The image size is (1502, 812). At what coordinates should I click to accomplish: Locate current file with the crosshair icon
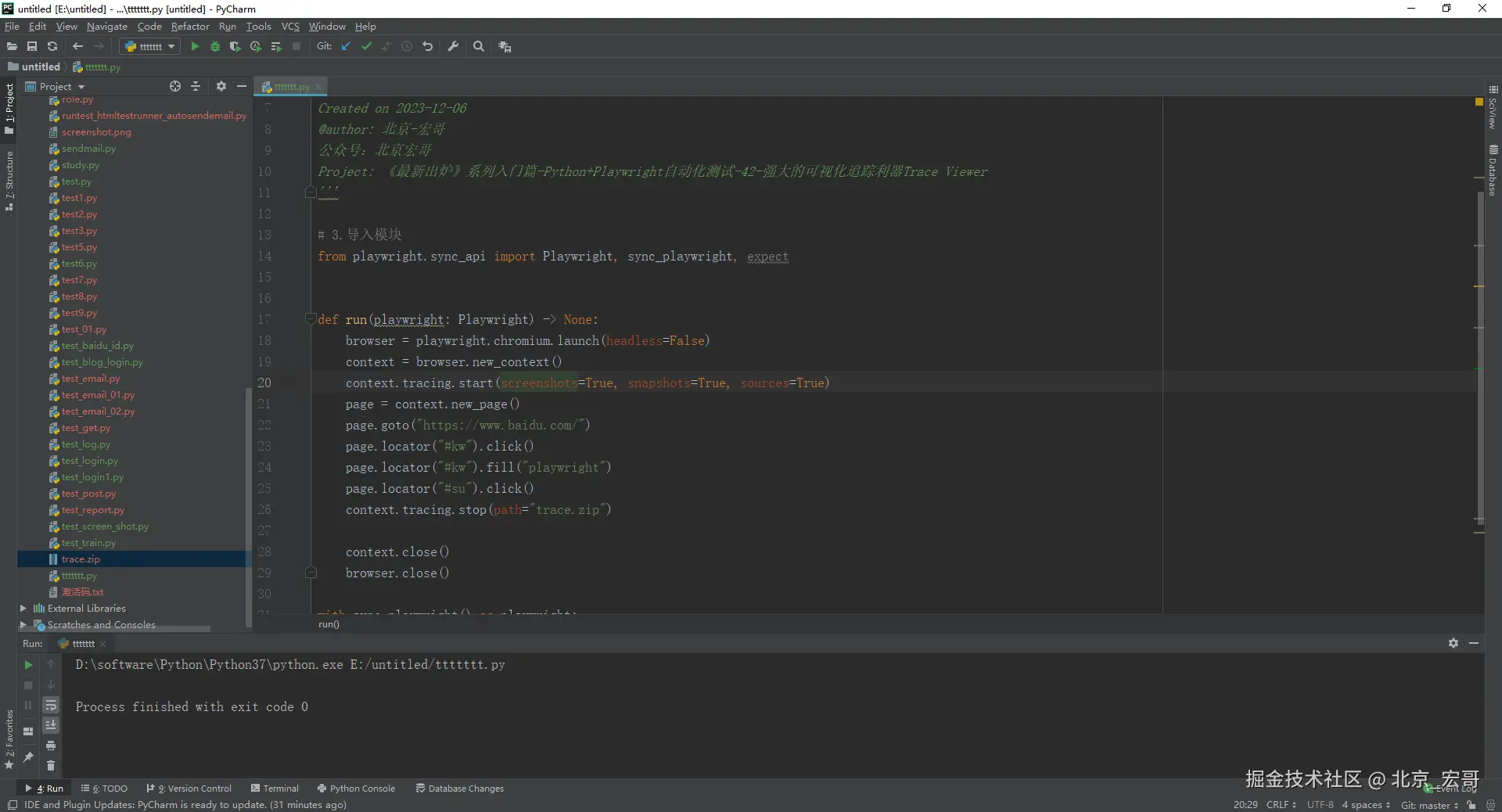click(175, 86)
